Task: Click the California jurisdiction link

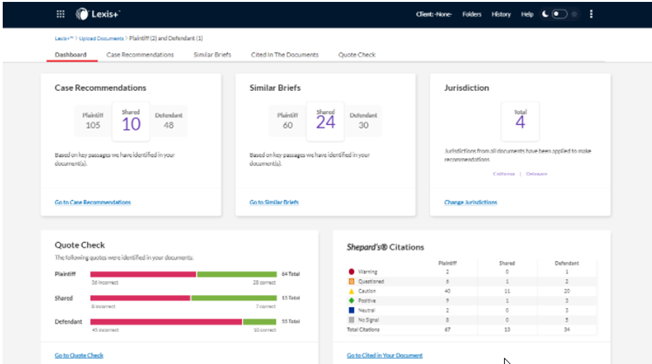Action: pyautogui.click(x=504, y=174)
